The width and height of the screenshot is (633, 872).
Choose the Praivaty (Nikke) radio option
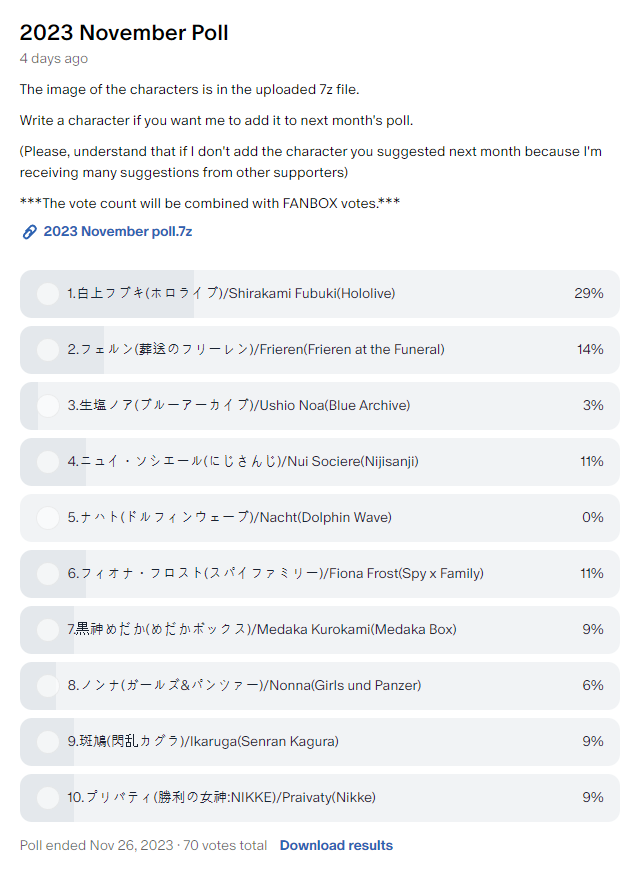coord(47,798)
